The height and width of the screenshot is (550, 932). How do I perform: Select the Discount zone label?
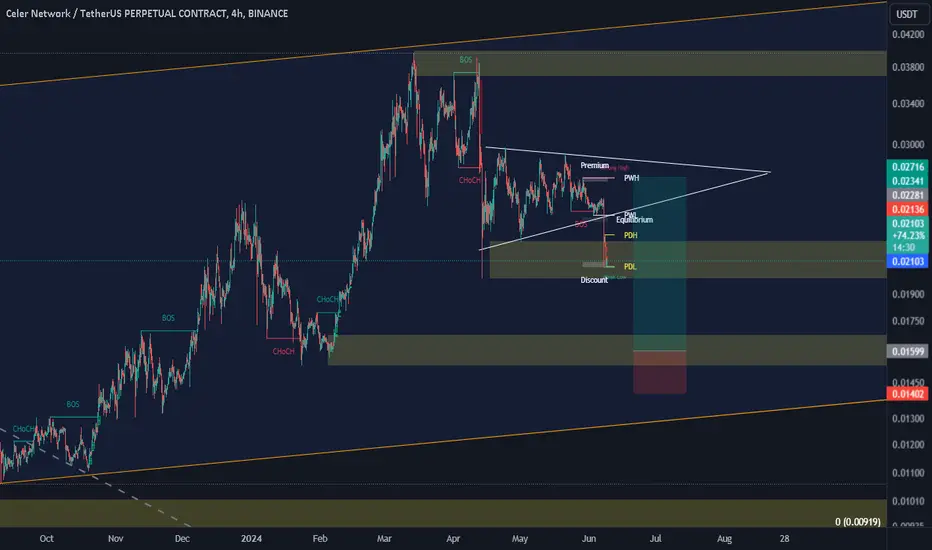pyautogui.click(x=594, y=280)
